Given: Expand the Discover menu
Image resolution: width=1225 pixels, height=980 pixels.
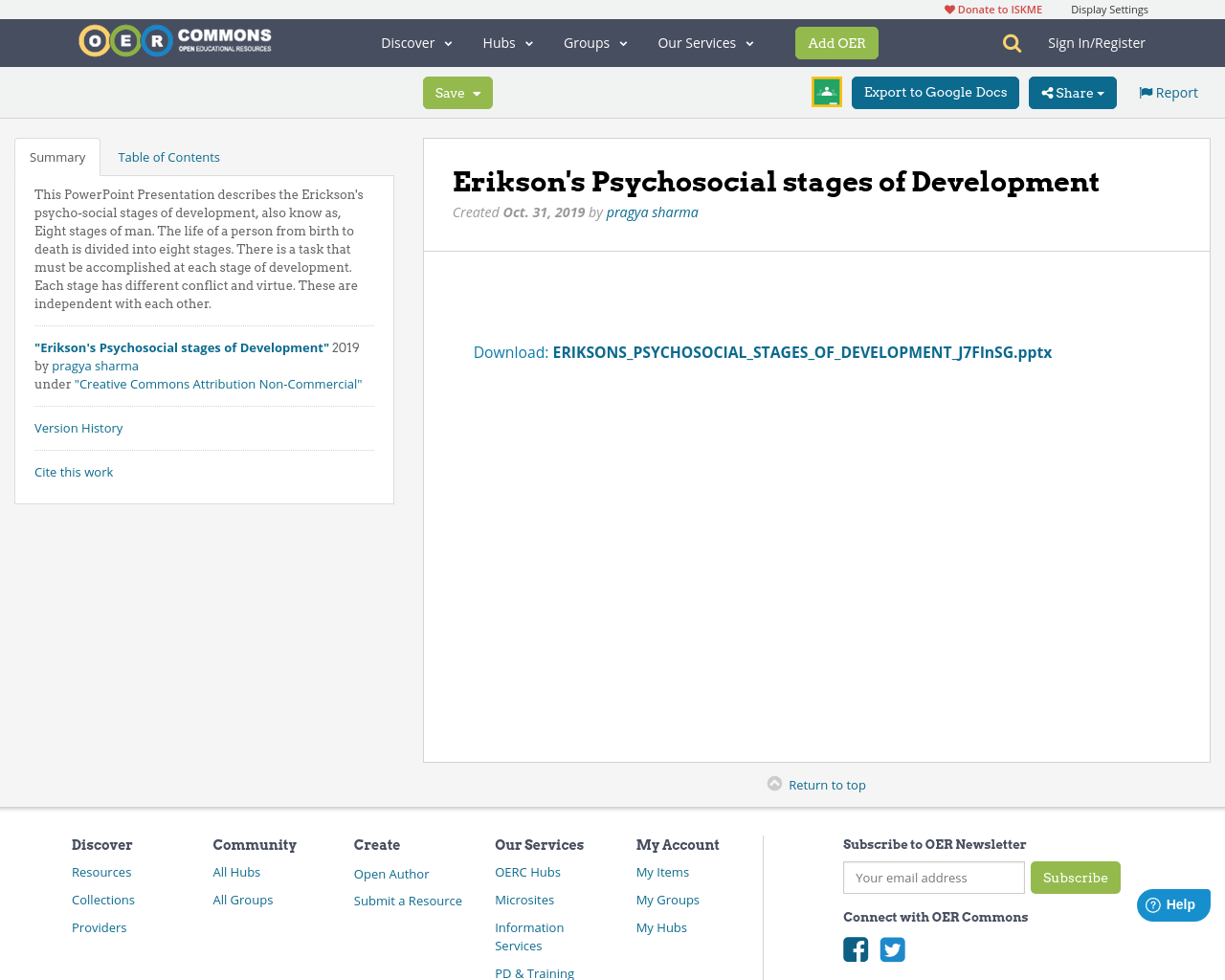Looking at the screenshot, I should (x=416, y=43).
